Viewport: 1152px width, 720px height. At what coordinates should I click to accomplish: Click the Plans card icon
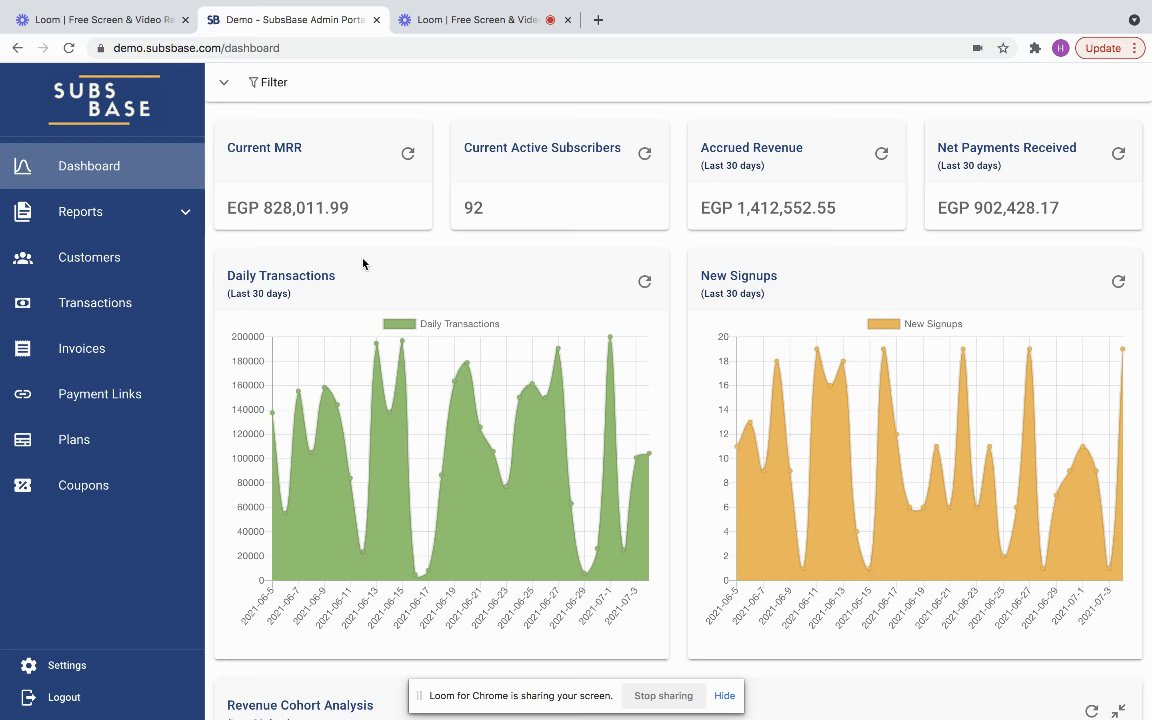pyautogui.click(x=23, y=439)
